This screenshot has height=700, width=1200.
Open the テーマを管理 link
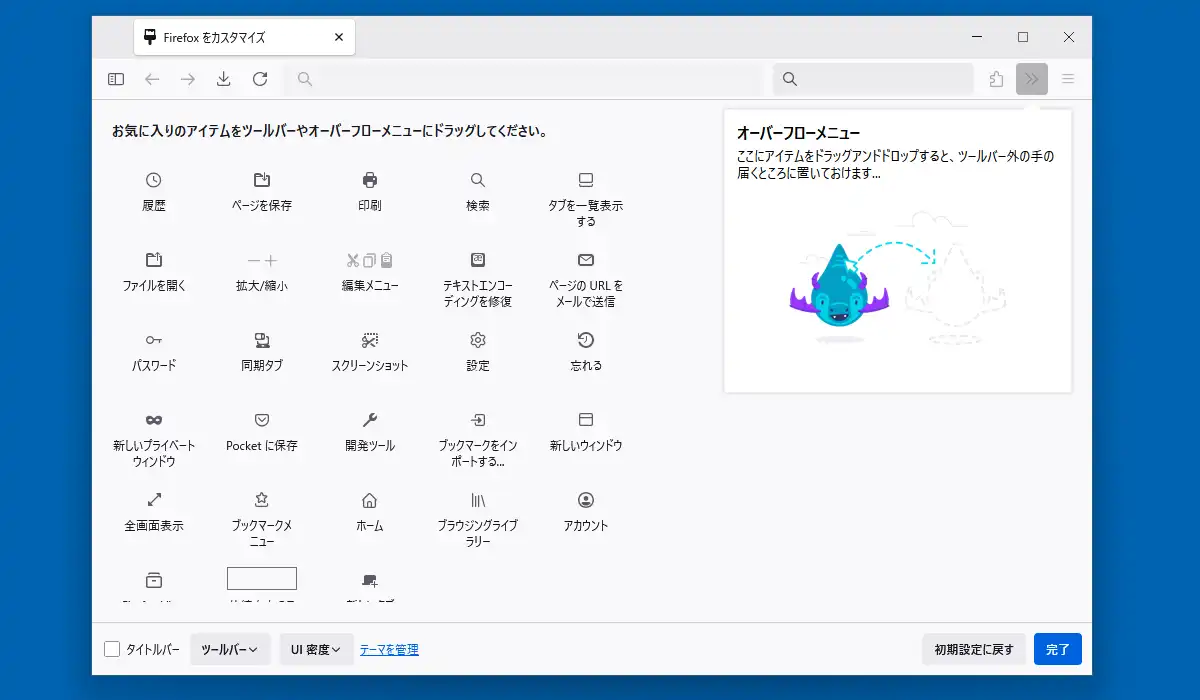click(x=389, y=650)
